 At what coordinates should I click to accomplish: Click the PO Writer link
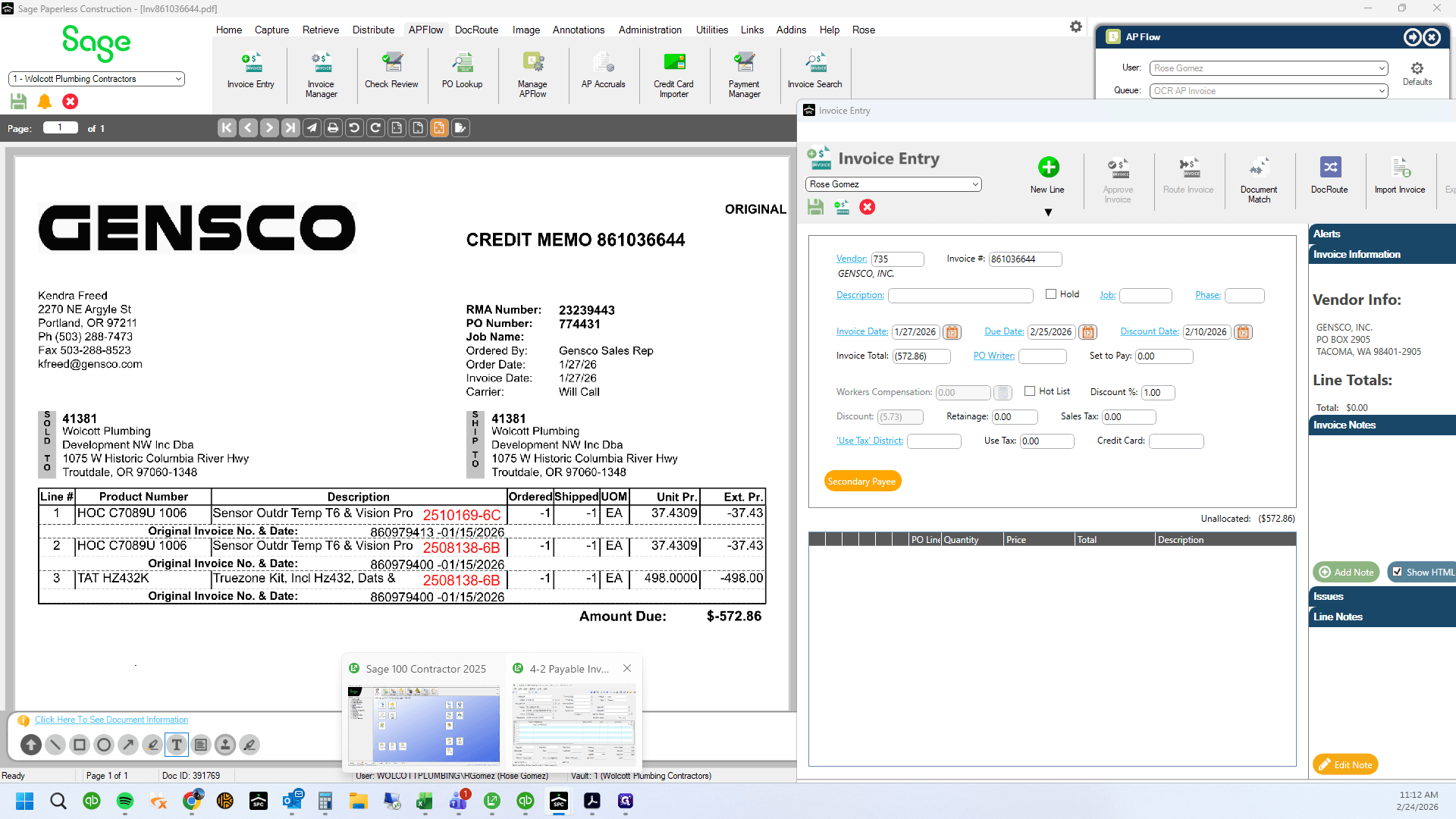click(994, 356)
